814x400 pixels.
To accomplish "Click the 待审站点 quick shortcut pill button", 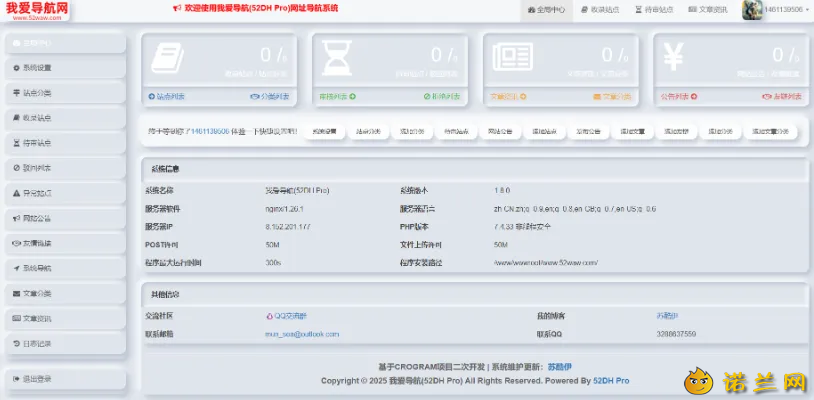I will click(456, 132).
